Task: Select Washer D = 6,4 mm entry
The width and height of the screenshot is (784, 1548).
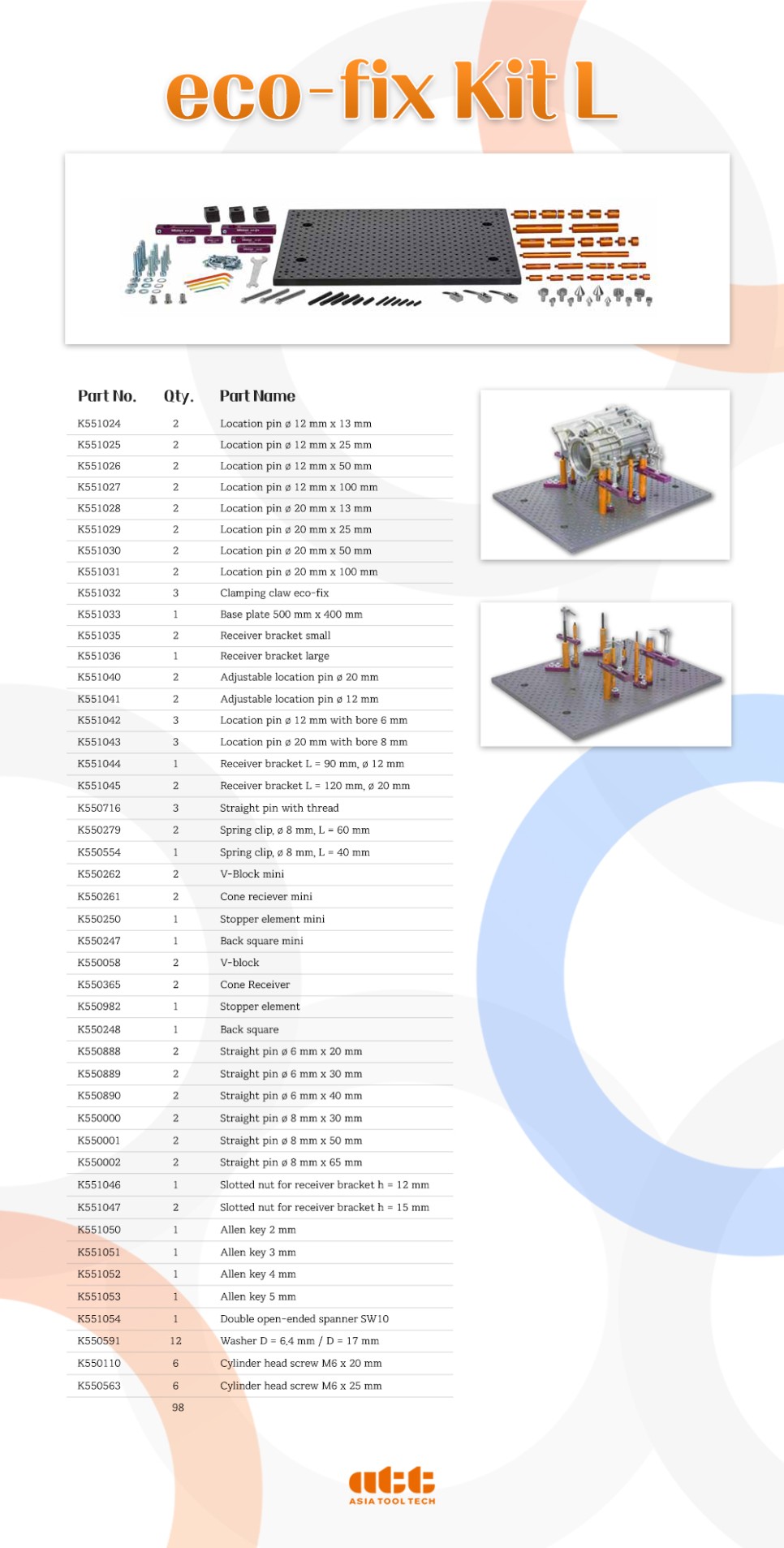Action: [299, 1341]
